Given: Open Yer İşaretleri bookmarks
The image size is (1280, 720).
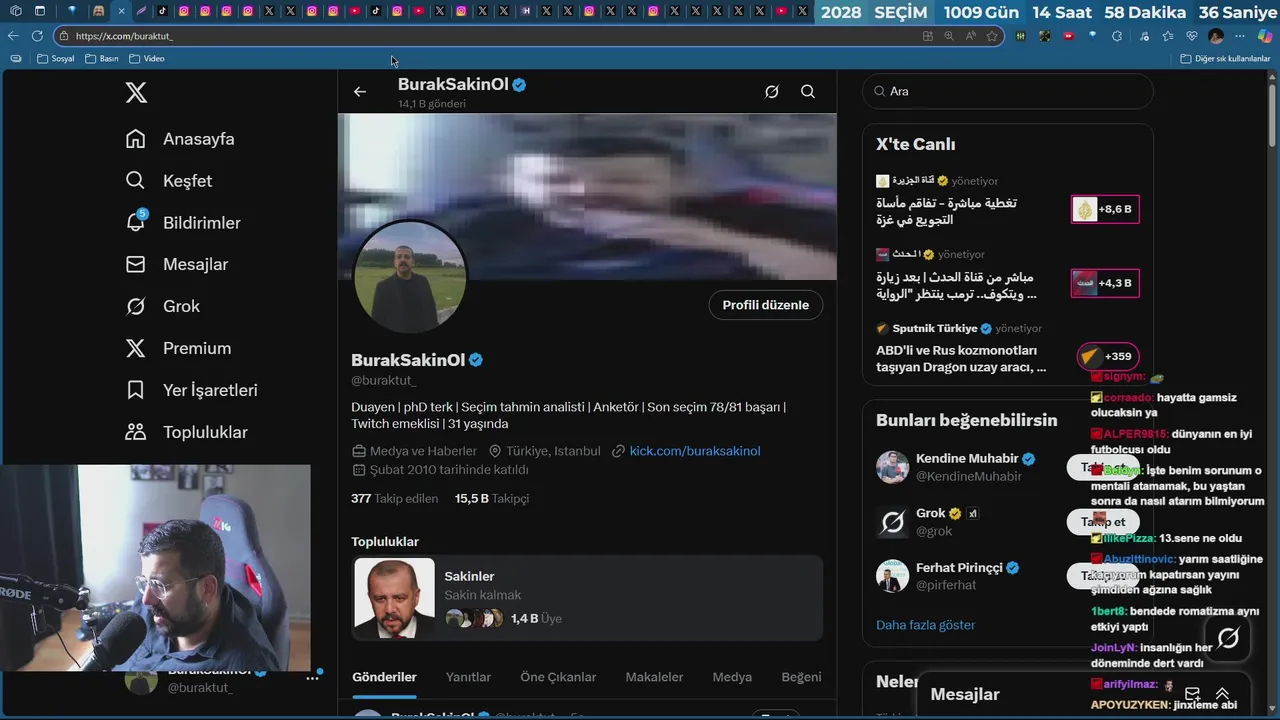Looking at the screenshot, I should click(192, 391).
